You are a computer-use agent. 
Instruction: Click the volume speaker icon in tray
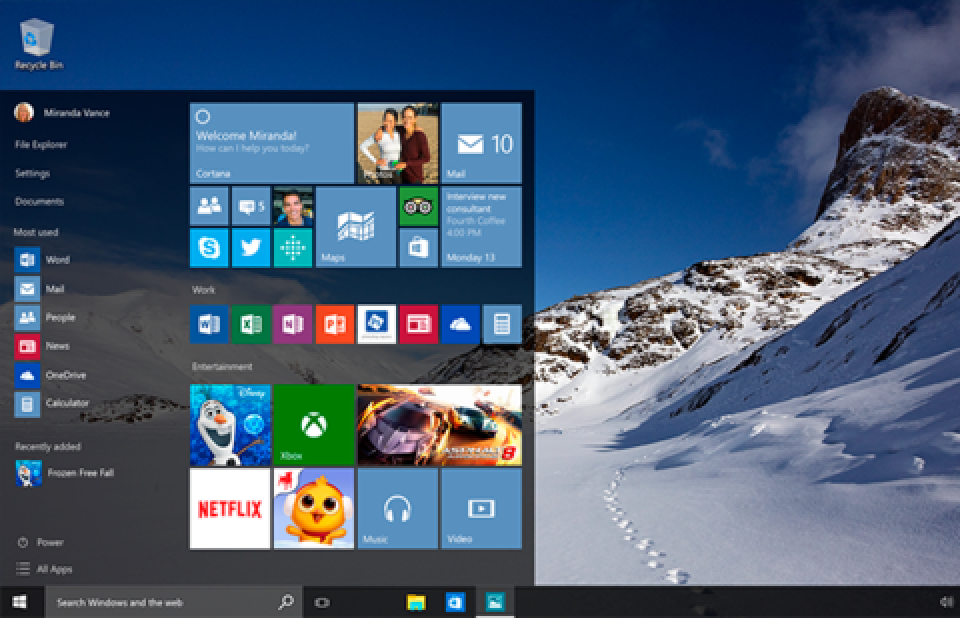click(947, 603)
